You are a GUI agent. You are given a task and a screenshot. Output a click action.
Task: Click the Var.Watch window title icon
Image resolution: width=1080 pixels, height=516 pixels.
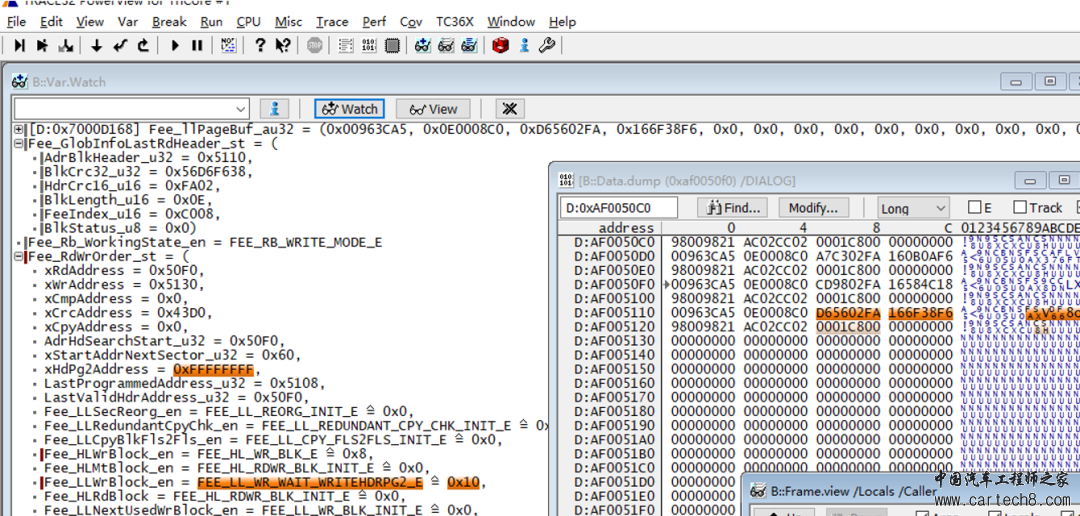point(20,82)
